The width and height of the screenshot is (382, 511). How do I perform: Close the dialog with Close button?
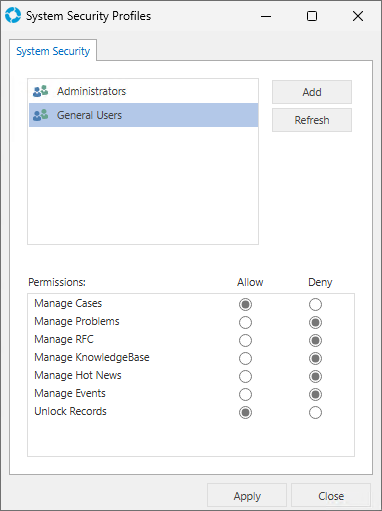coord(331,496)
